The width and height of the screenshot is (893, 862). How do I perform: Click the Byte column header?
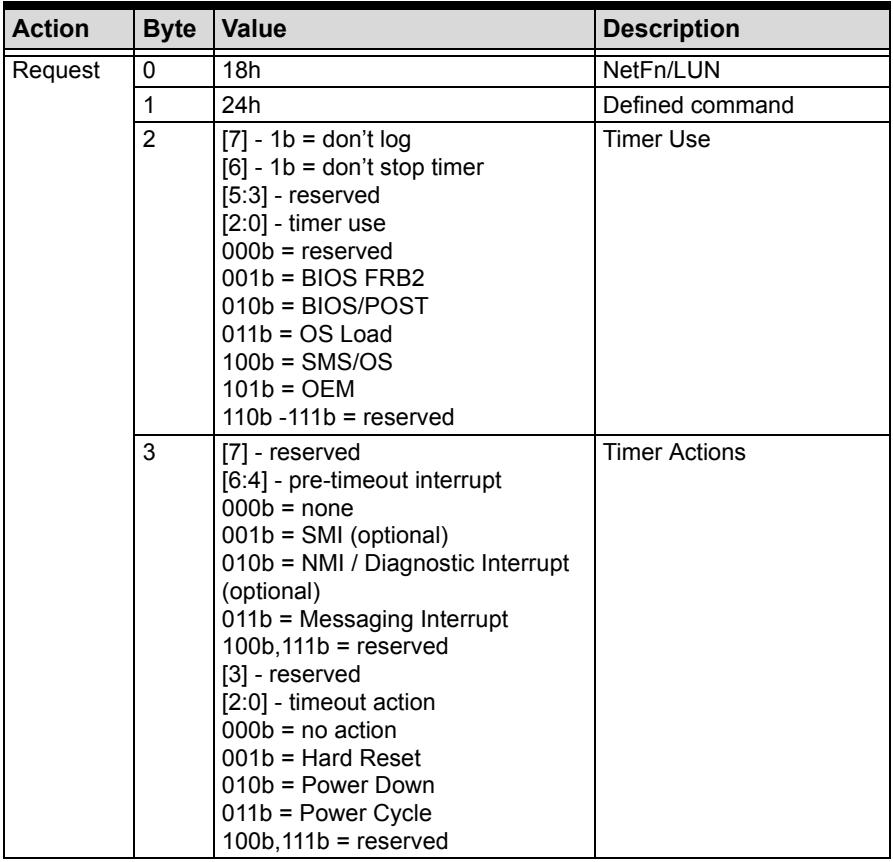[x=169, y=29]
